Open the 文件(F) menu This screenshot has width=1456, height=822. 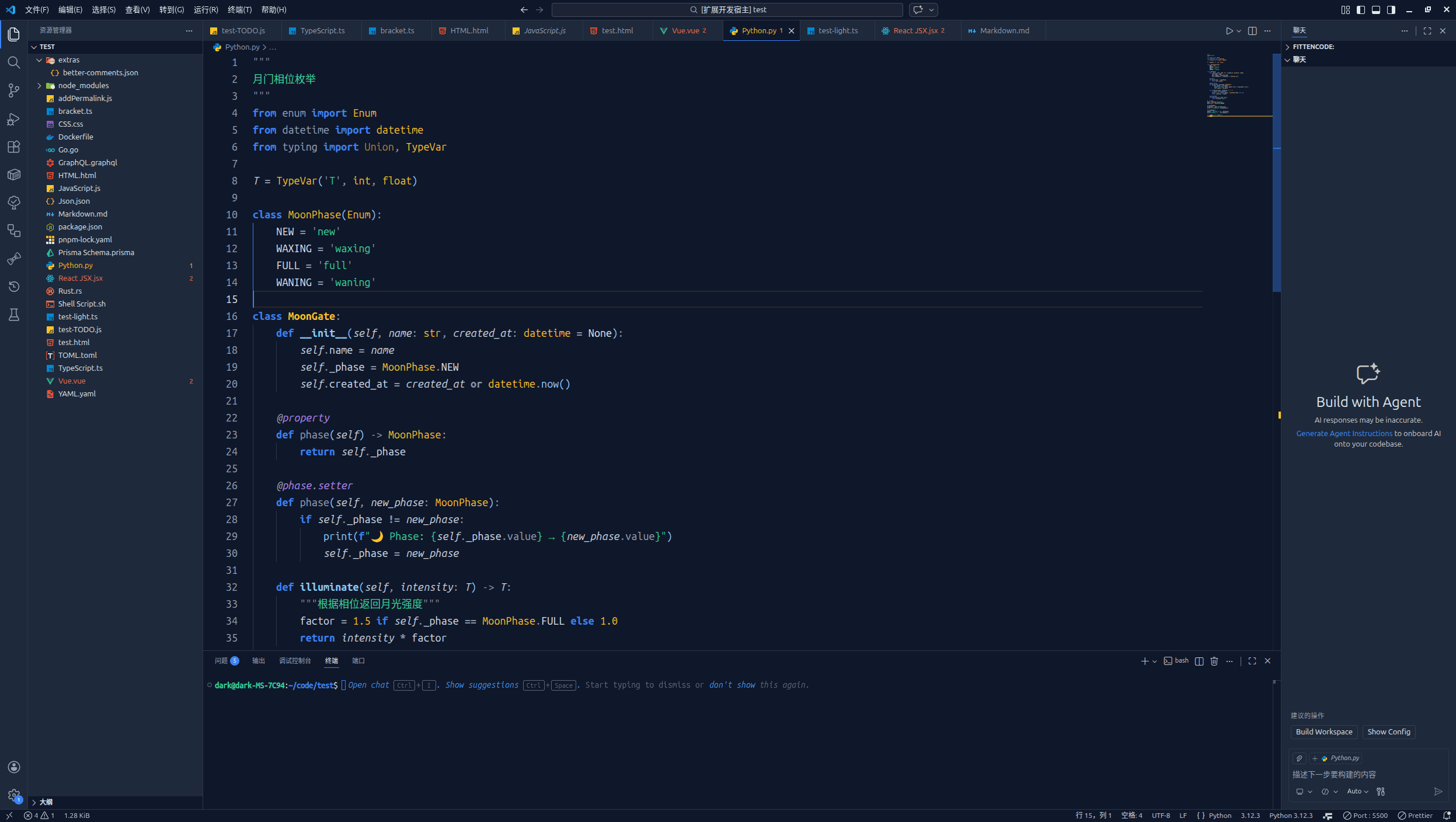37,10
